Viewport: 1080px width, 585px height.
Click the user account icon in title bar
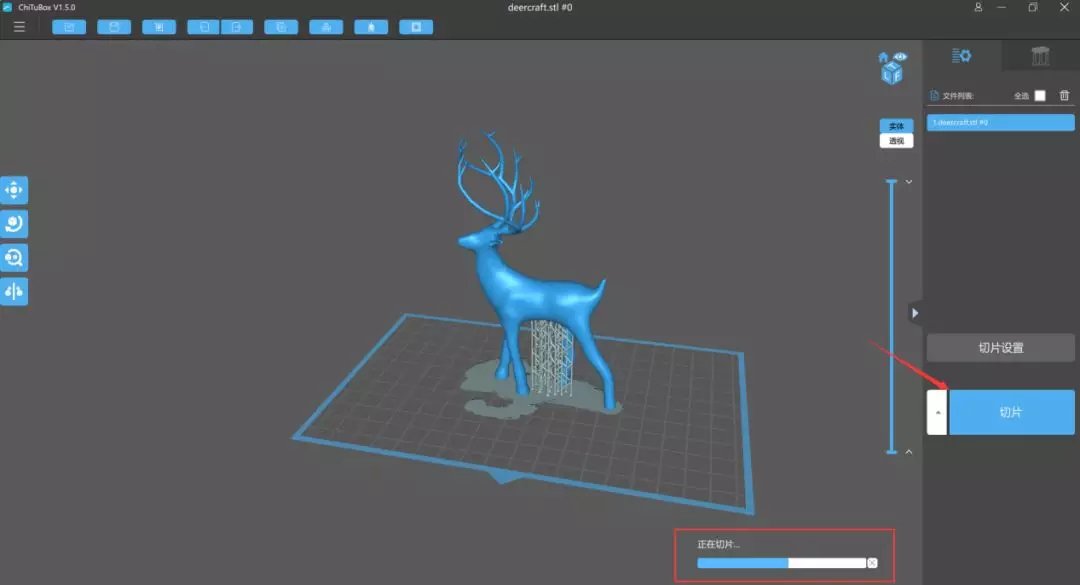point(978,7)
